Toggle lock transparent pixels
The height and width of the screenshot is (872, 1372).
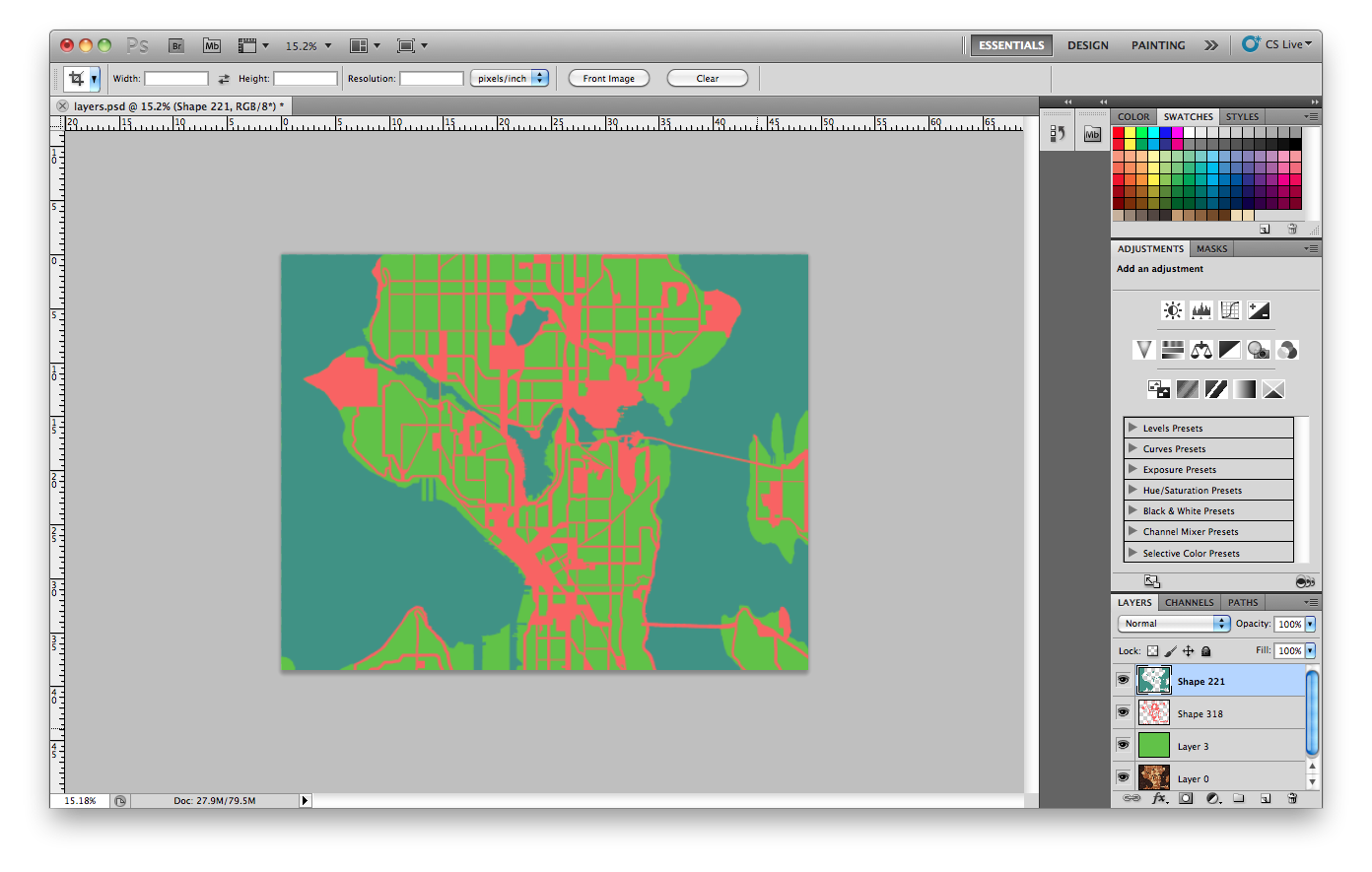(1152, 651)
